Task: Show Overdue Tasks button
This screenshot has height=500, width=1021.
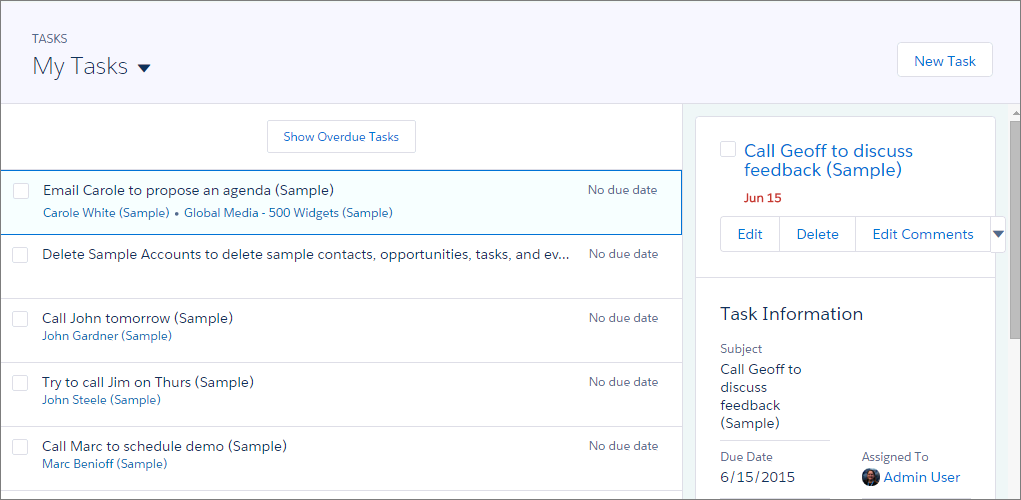Action: point(341,137)
